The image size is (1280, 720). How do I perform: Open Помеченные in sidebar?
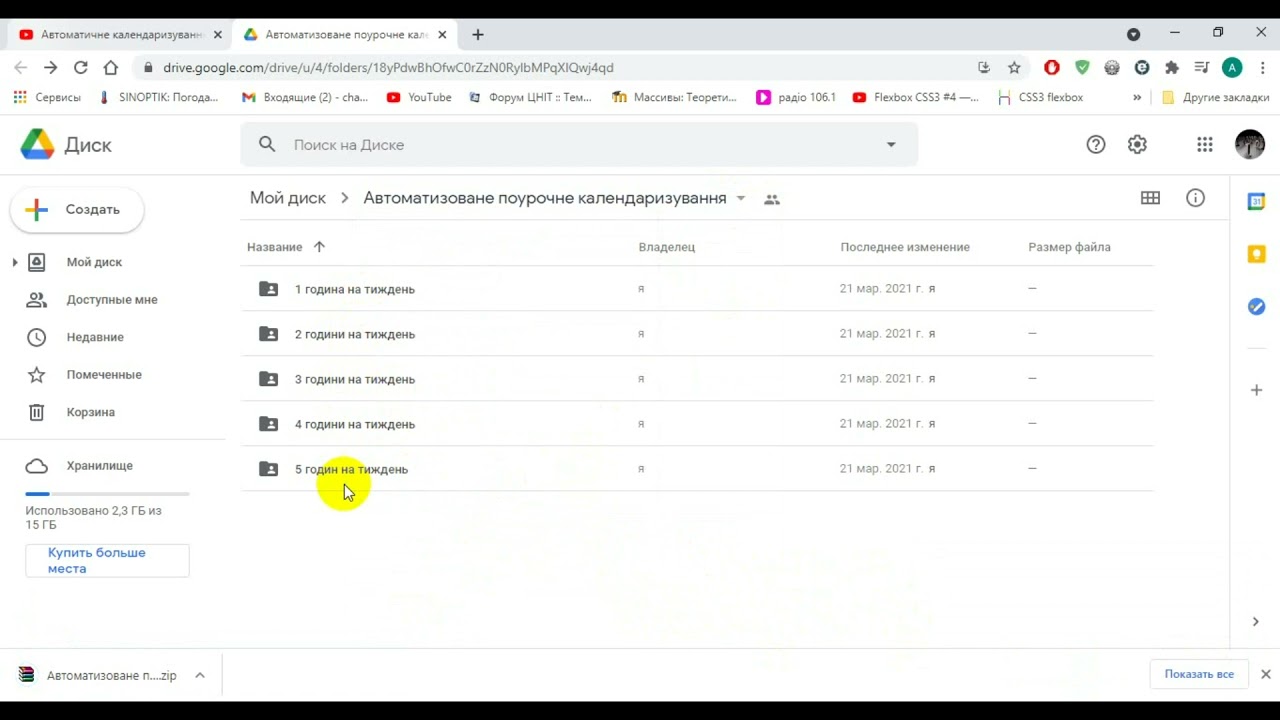[x=104, y=374]
